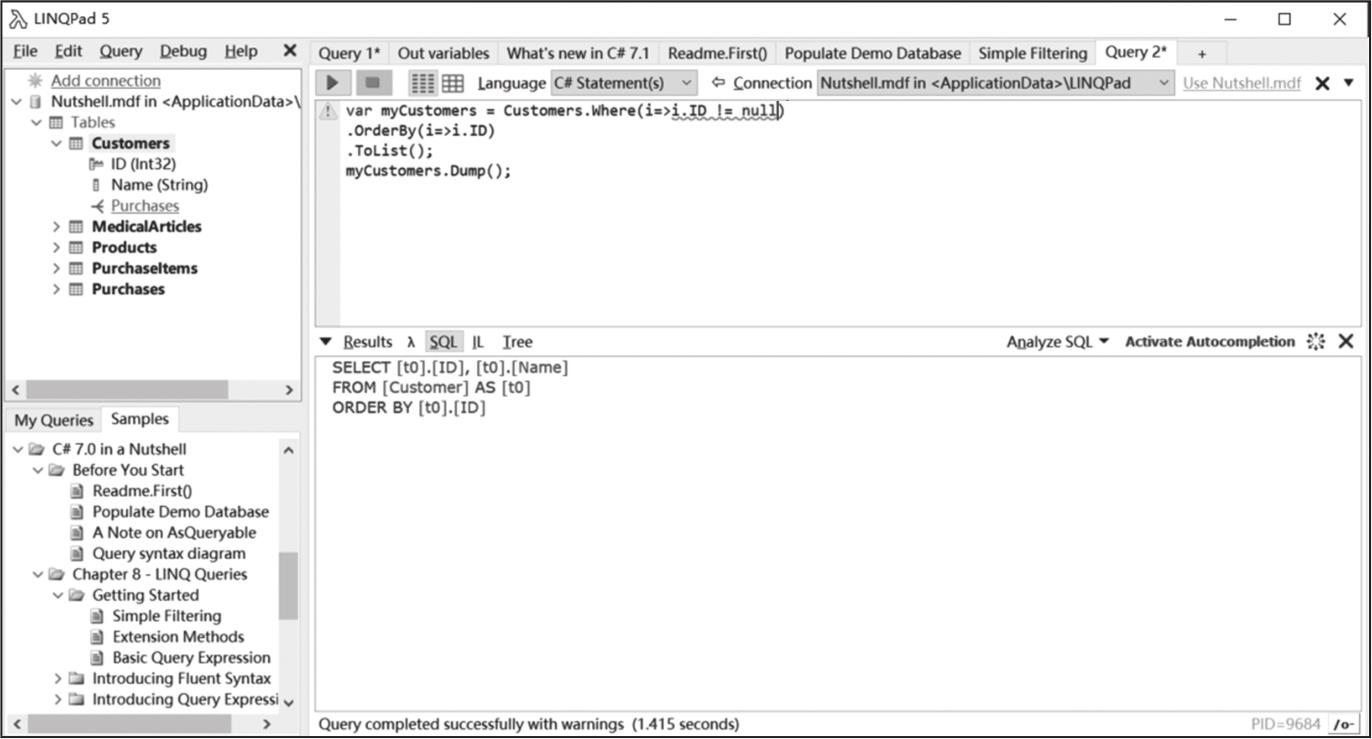The image size is (1372, 739).
Task: Click the spinner icon next to Activate Autocompletion
Action: [1315, 342]
